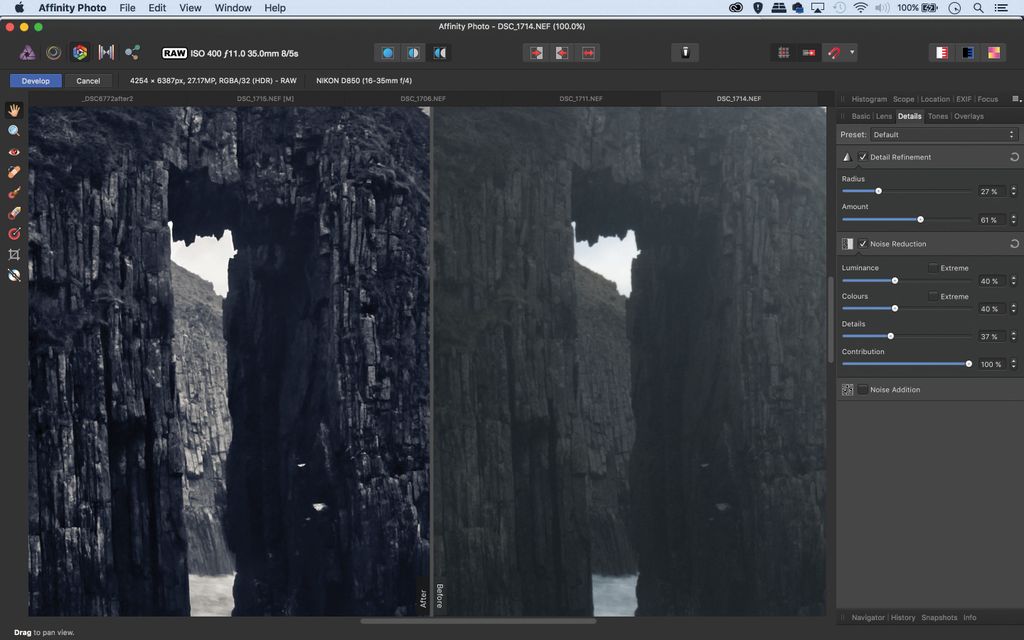1024x640 pixels.
Task: Enable the split-screen before/after view
Action: [413, 52]
